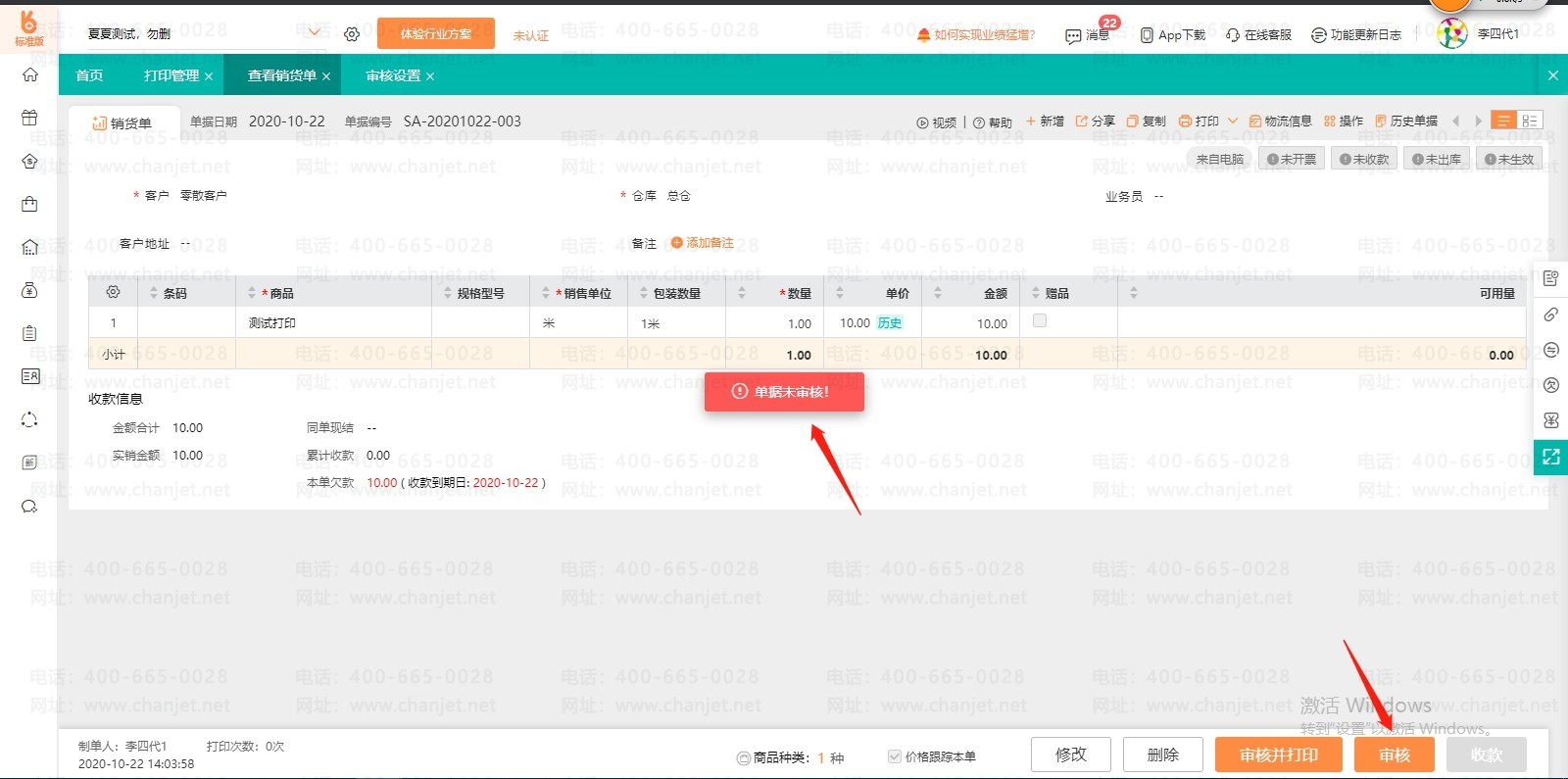The height and width of the screenshot is (779, 1568).
Task: Open the warehouse building icon in the sidebar
Action: click(x=29, y=247)
